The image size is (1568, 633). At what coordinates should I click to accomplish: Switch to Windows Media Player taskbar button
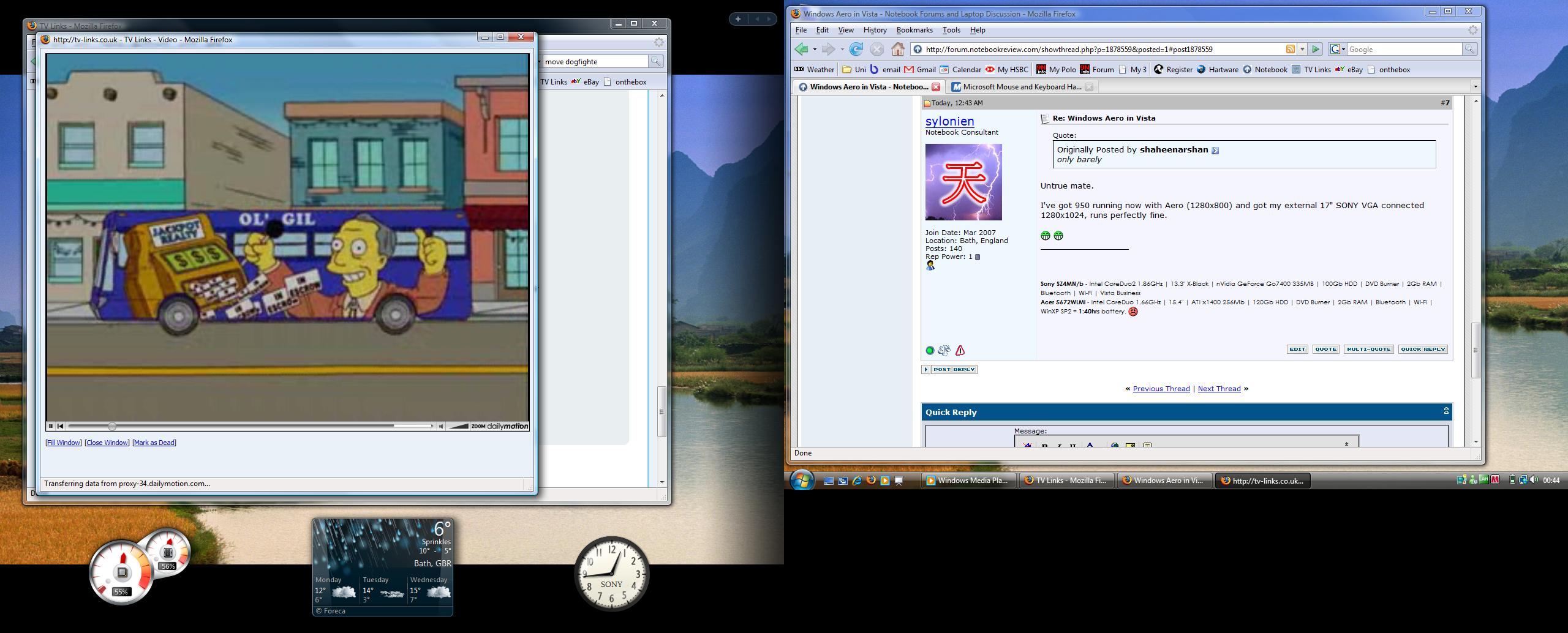[x=968, y=481]
